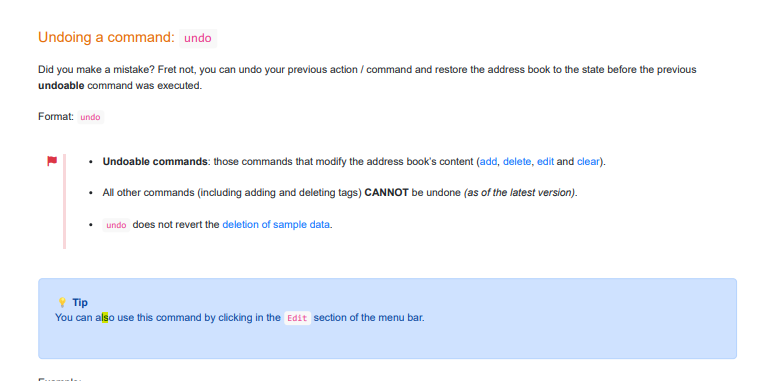Click the lightbulb Tip icon
The image size is (776, 381).
[x=62, y=302]
